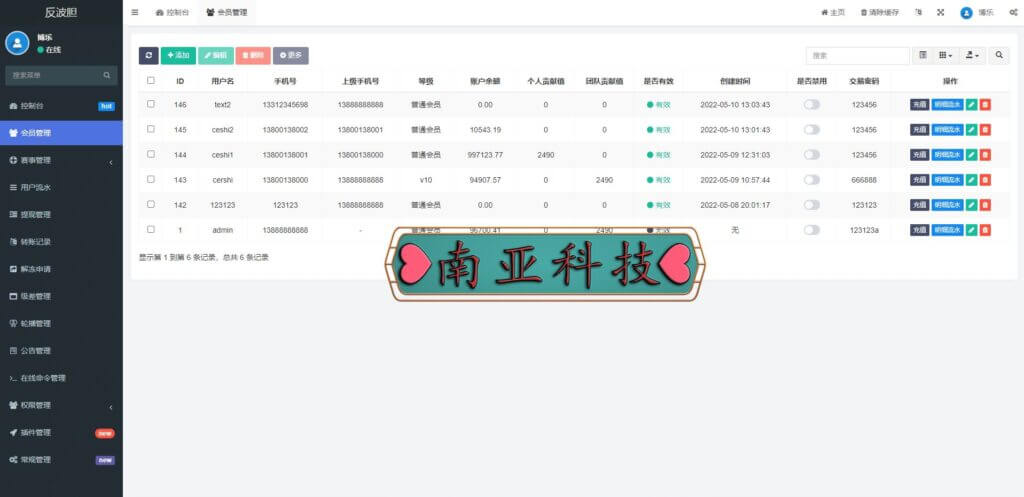Click the red delete icon for ceshi1
1024x497 pixels.
coord(985,155)
